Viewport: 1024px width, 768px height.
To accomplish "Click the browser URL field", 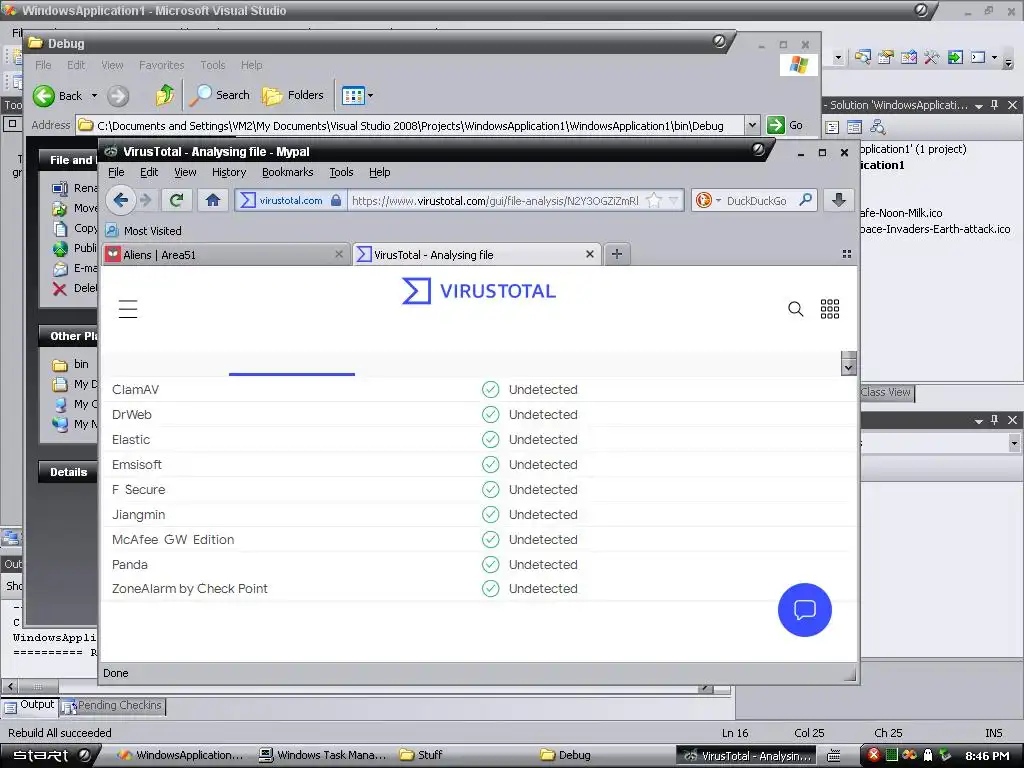I will coord(494,200).
